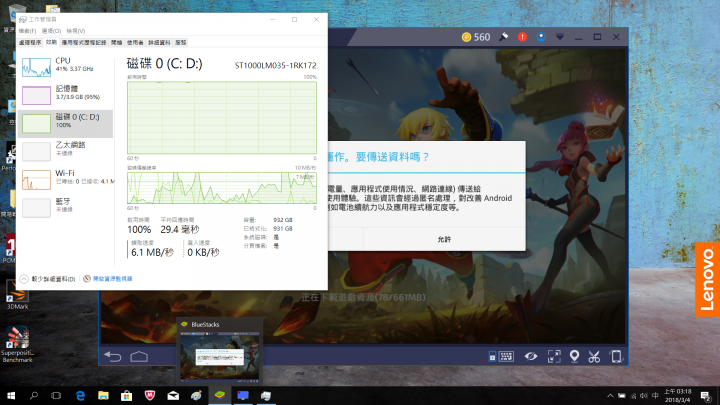
Task: Toggle BlueStacks overlay eye icon
Action: [x=531, y=356]
